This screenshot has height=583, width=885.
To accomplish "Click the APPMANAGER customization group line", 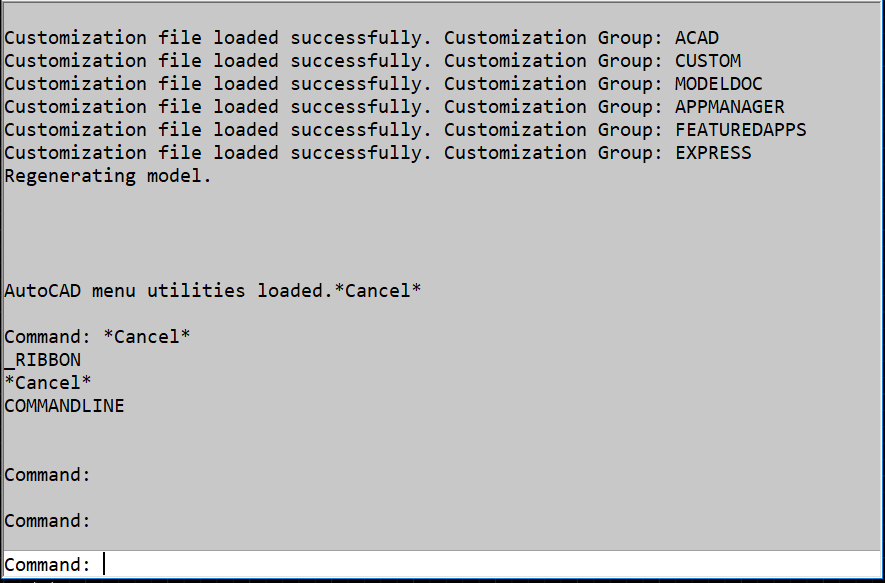I will tap(395, 107).
